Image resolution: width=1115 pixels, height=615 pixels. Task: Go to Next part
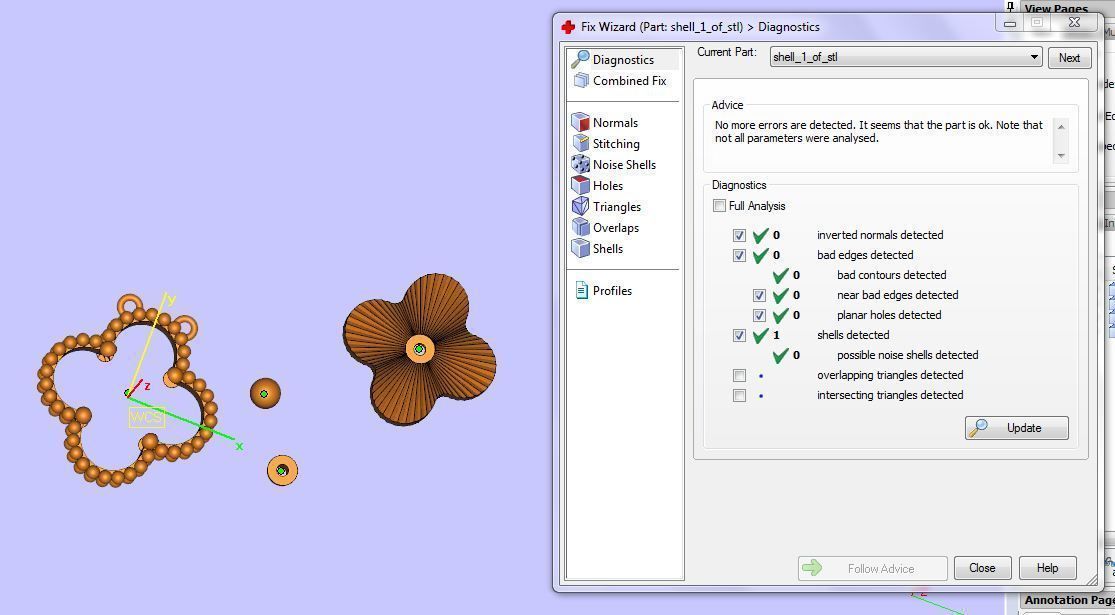[x=1069, y=58]
